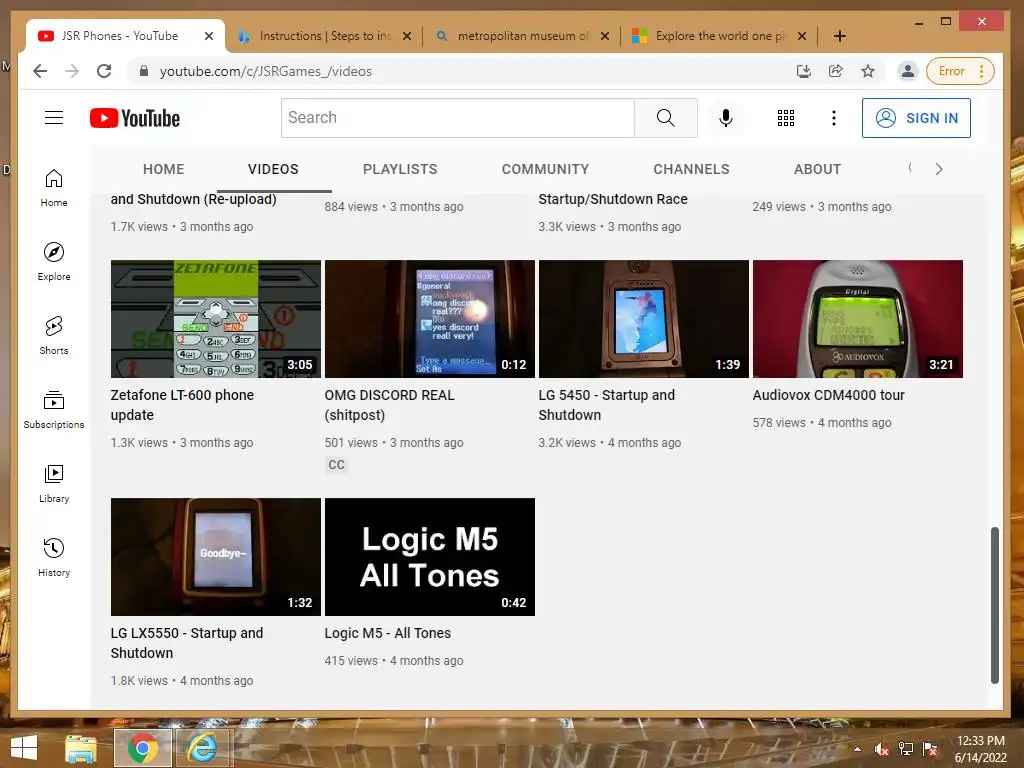Play the Zetafone keypad thumbnail video
This screenshot has width=1024, height=768.
tap(216, 319)
